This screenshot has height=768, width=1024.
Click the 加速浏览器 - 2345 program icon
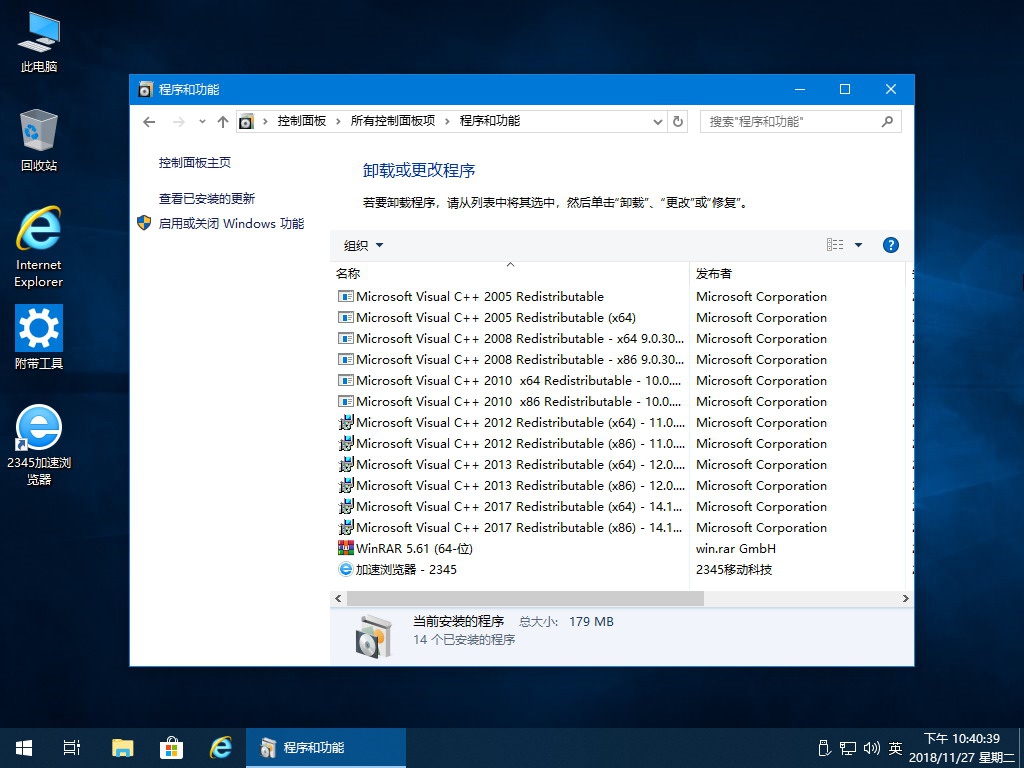pos(345,569)
